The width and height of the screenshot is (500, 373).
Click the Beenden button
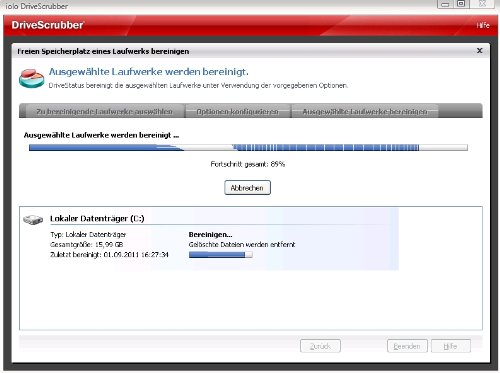click(407, 346)
